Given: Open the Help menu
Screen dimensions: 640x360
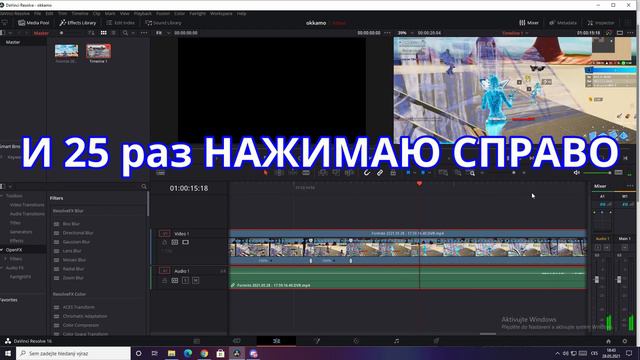Looking at the screenshot, I should 242,13.
